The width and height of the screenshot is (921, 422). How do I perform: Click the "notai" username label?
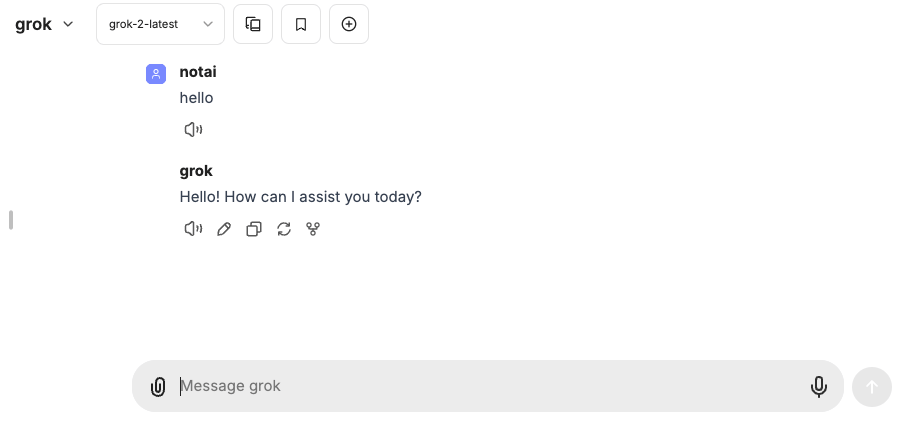(198, 72)
